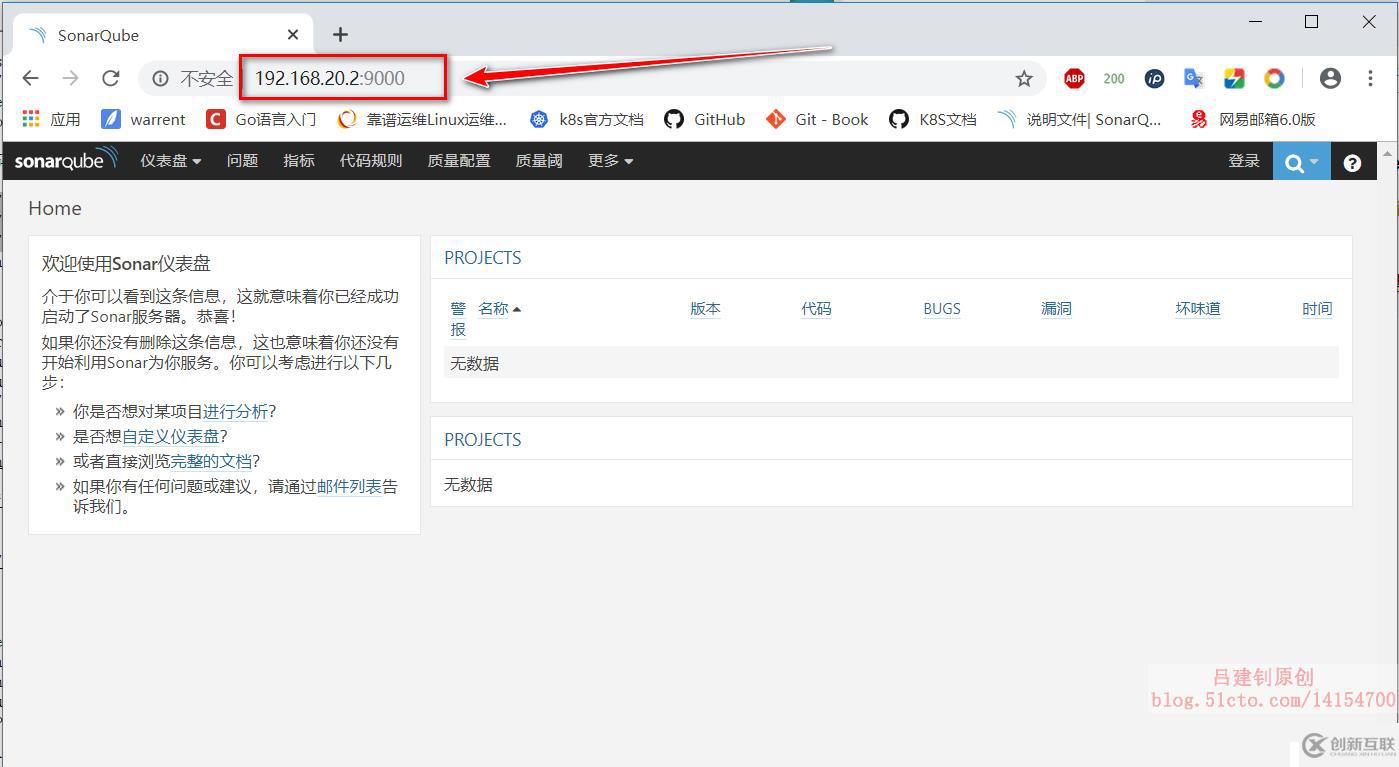
Task: Sort projects by BUGS column
Action: coord(942,309)
